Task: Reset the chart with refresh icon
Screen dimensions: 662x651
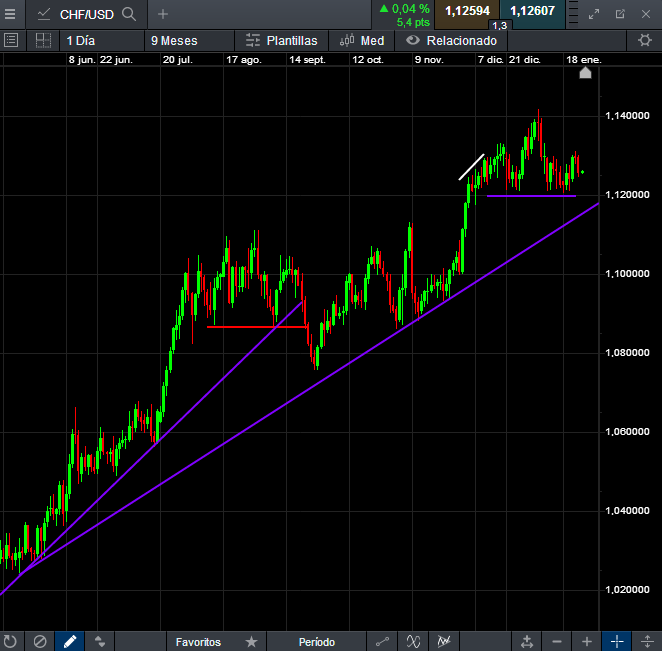Action: pos(10,642)
